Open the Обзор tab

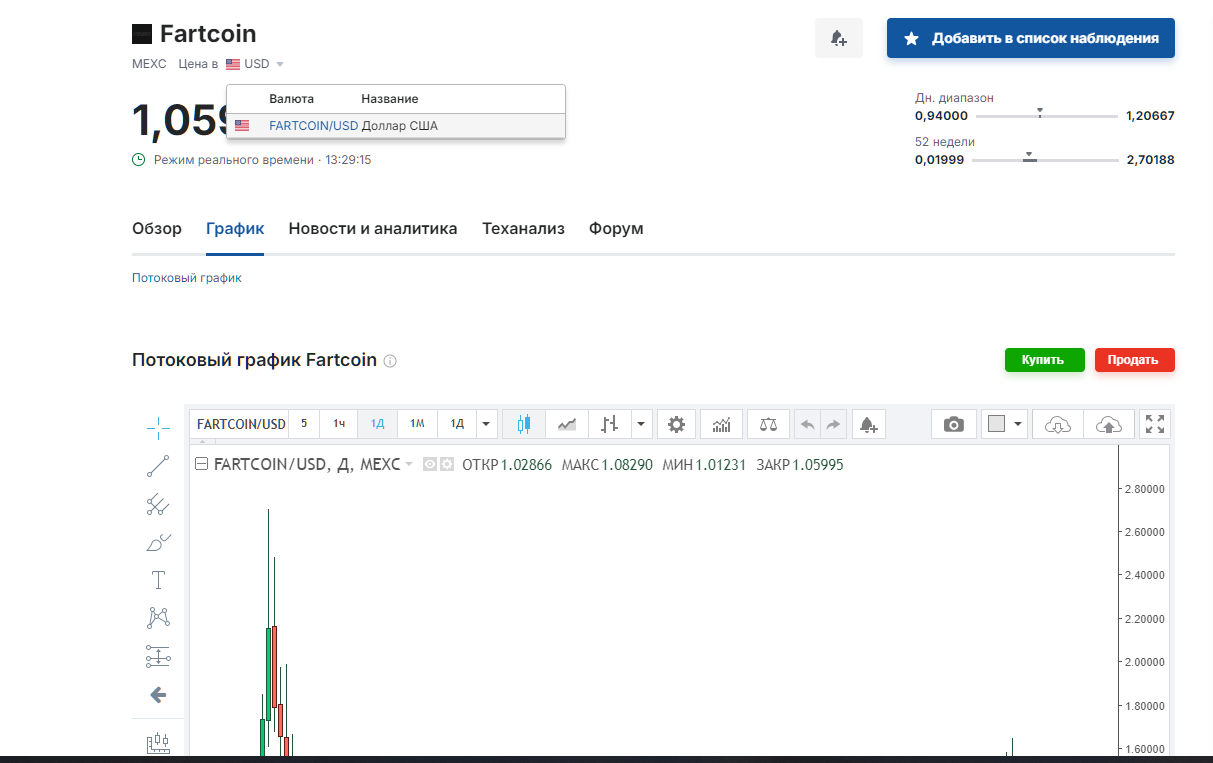coord(157,229)
